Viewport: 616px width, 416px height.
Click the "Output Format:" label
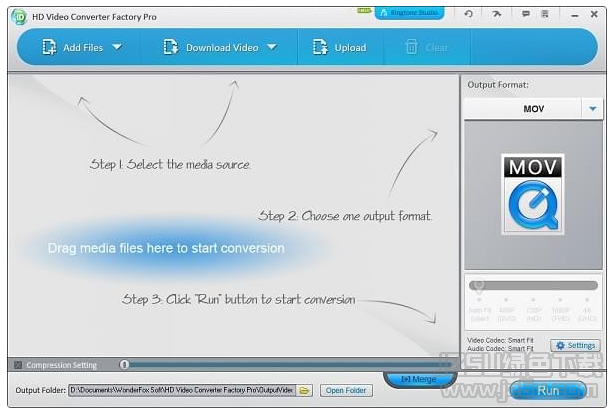[x=498, y=85]
